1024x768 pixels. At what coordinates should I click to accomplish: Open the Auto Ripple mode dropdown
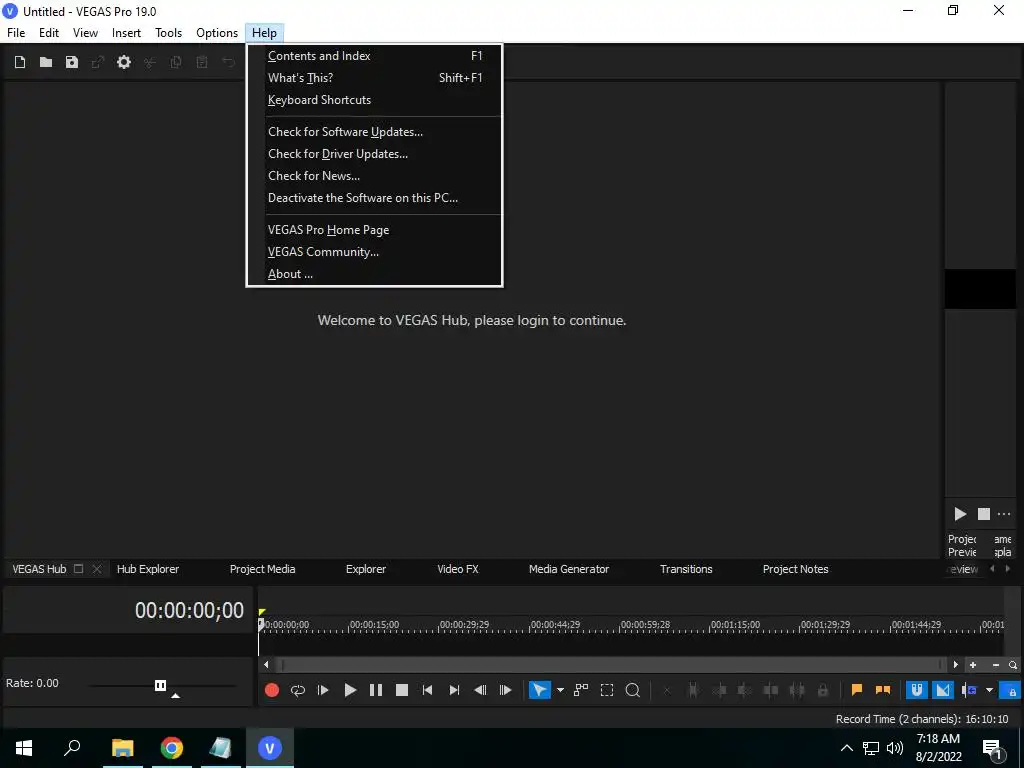[x=989, y=690]
